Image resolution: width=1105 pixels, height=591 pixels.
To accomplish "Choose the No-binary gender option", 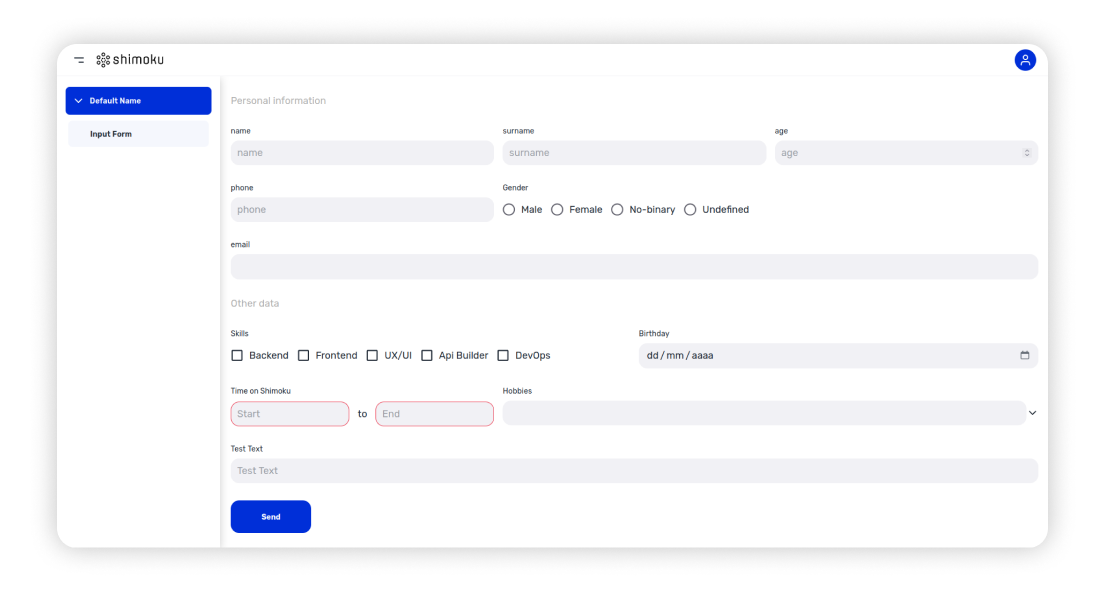I will 617,210.
